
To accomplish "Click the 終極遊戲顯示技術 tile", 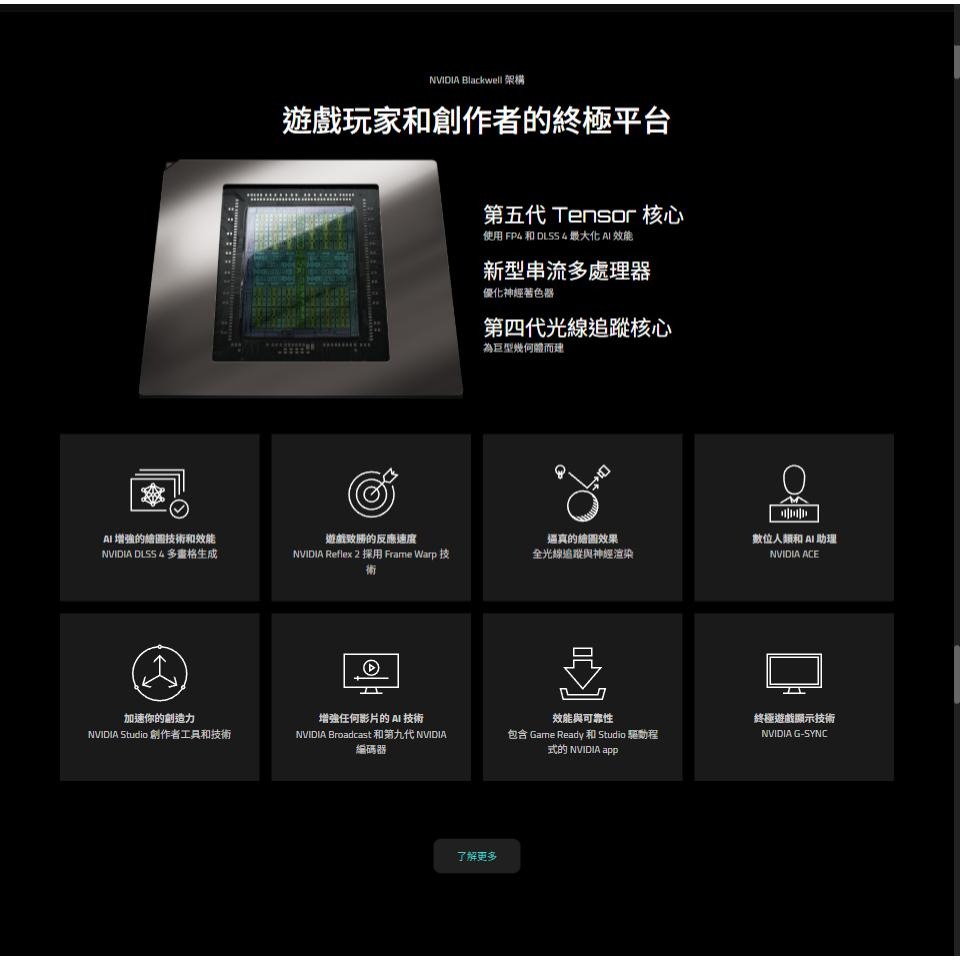I will 793,695.
